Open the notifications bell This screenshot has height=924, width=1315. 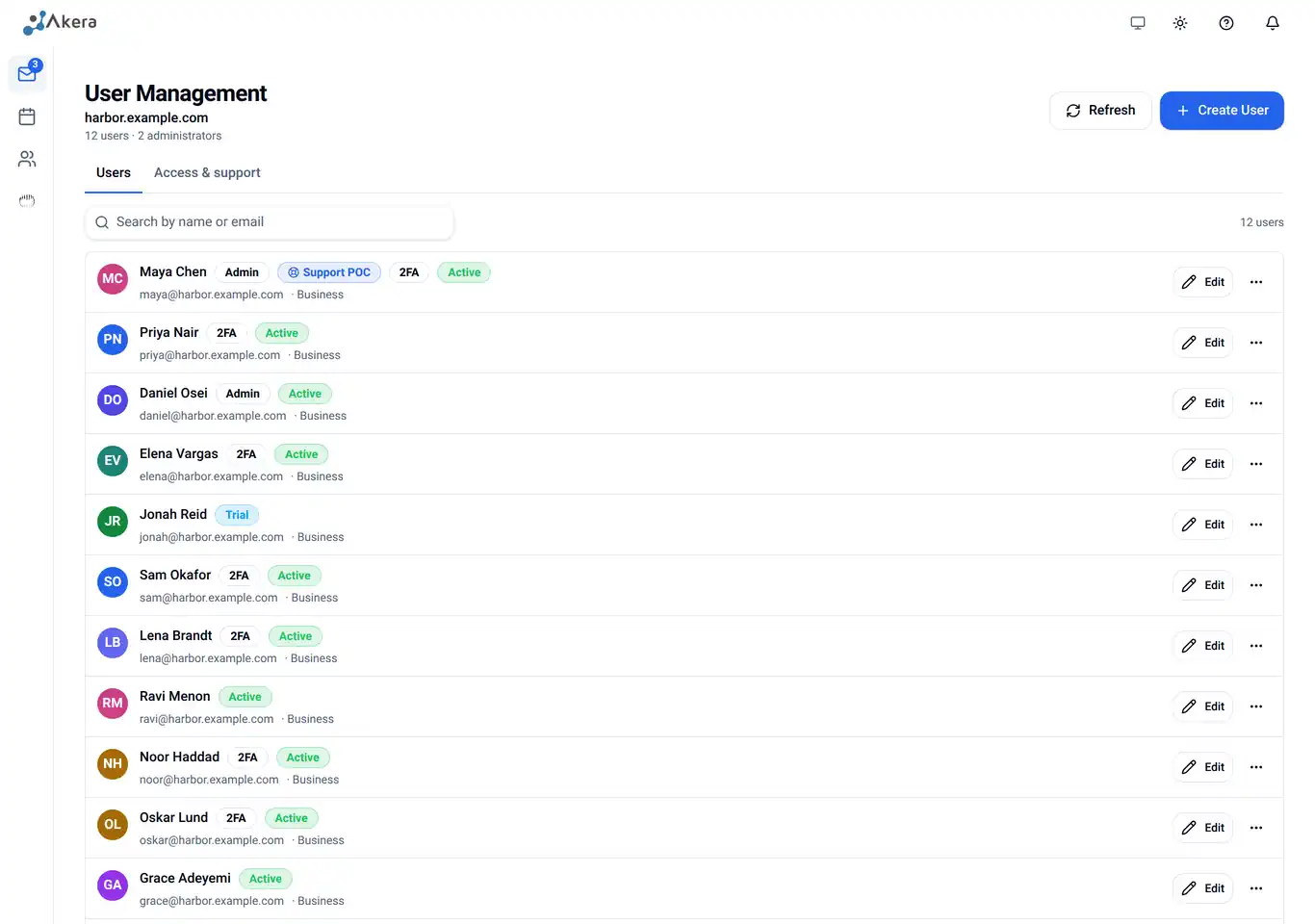pos(1273,23)
